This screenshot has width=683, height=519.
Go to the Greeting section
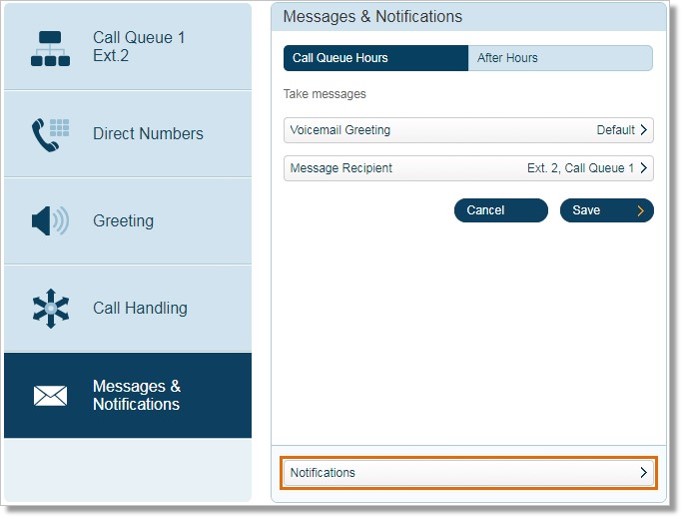[128, 221]
